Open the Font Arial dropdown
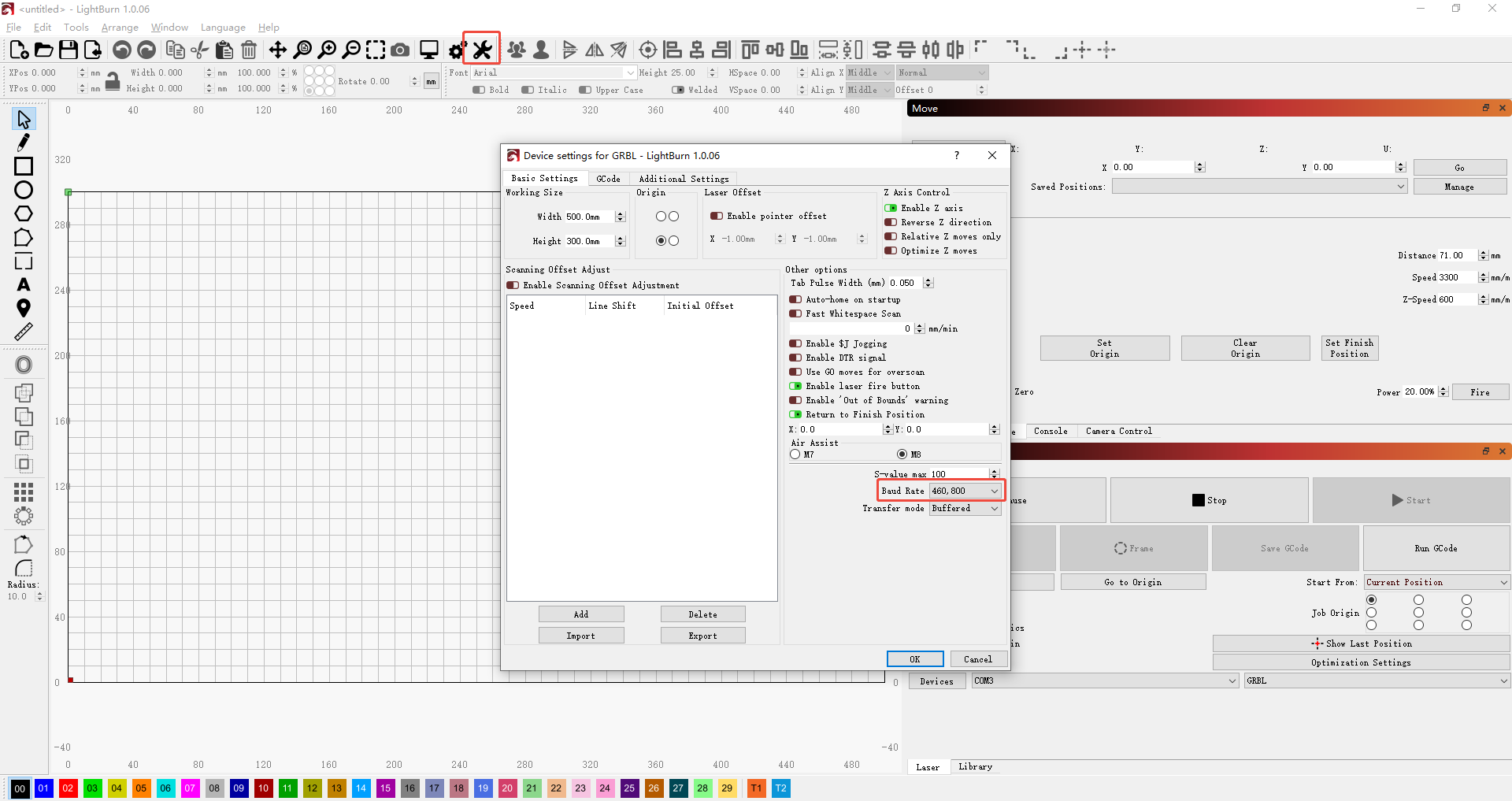1512x801 pixels. coord(554,72)
